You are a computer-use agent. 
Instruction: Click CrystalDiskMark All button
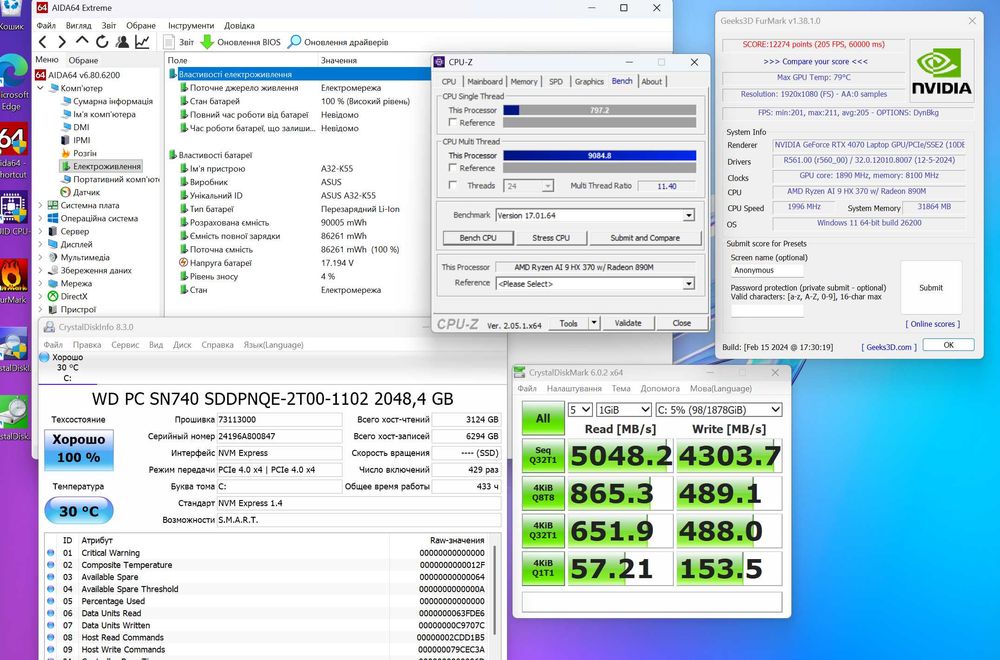click(543, 418)
